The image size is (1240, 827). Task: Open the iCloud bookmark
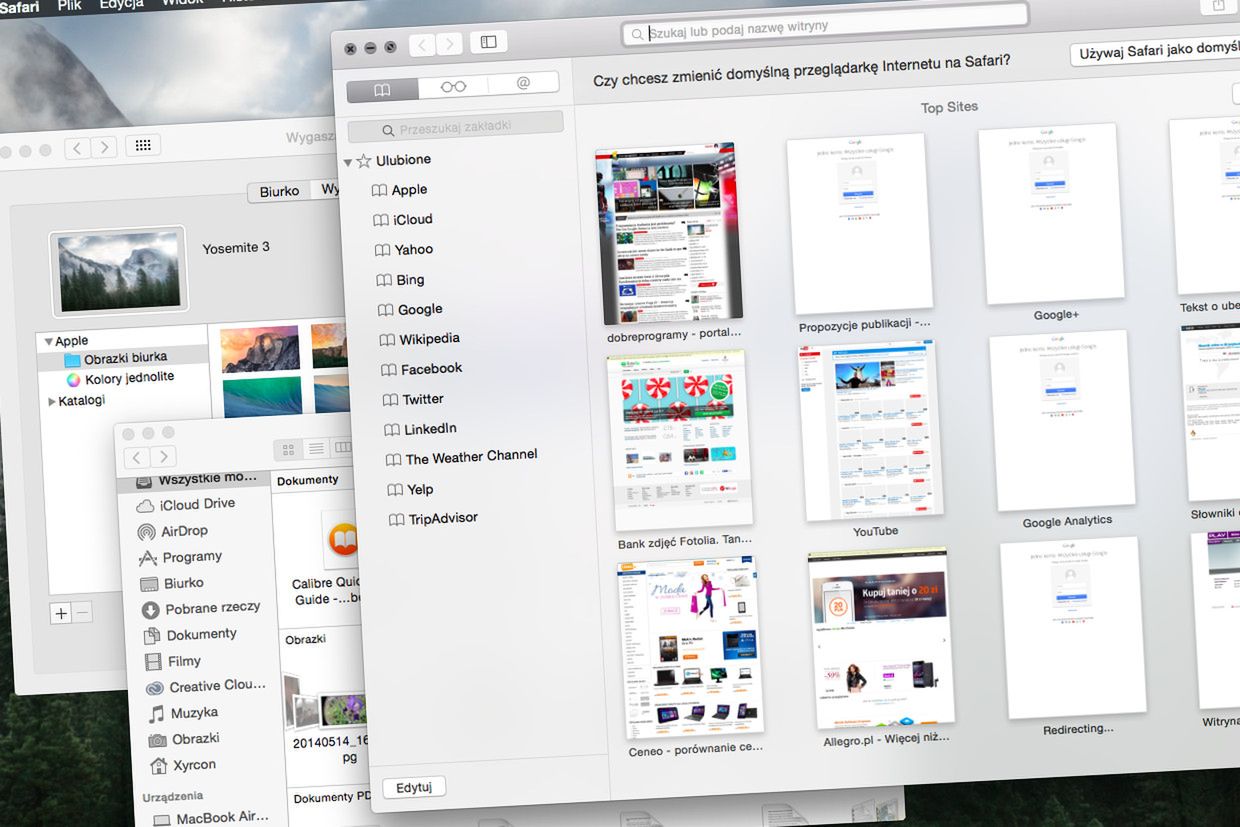pyautogui.click(x=402, y=219)
